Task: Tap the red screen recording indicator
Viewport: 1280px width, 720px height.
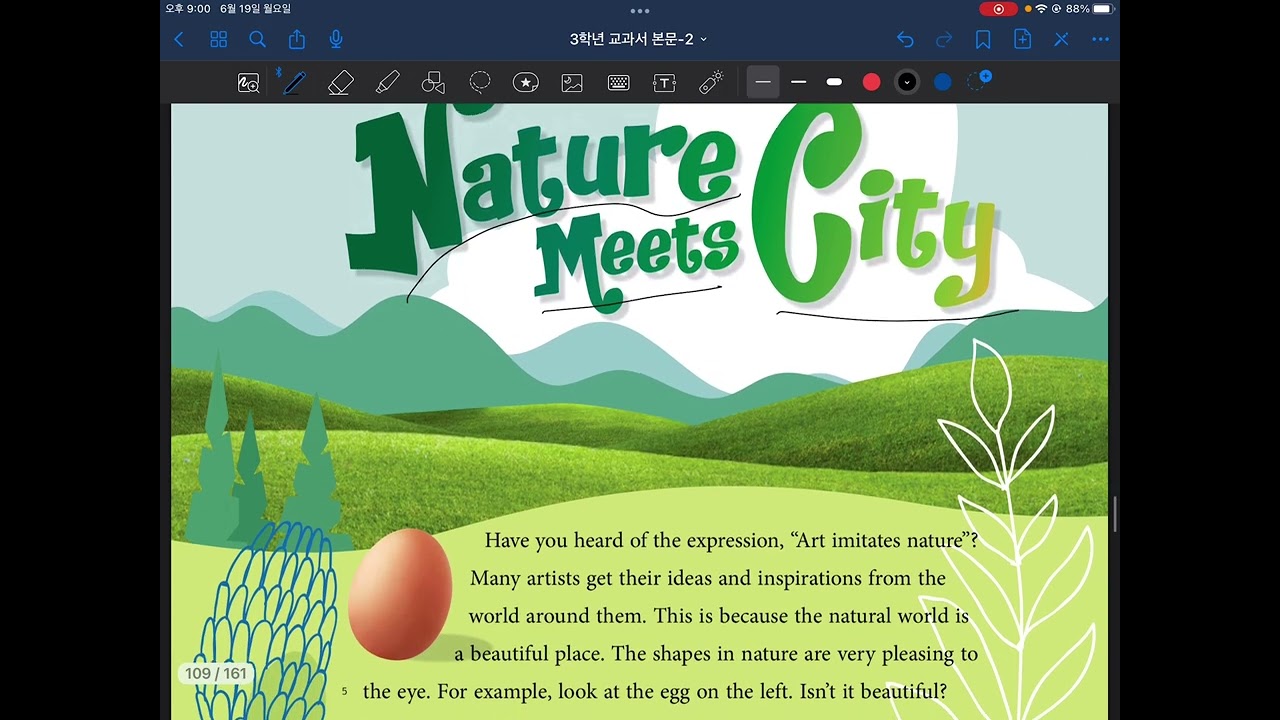Action: tap(998, 9)
